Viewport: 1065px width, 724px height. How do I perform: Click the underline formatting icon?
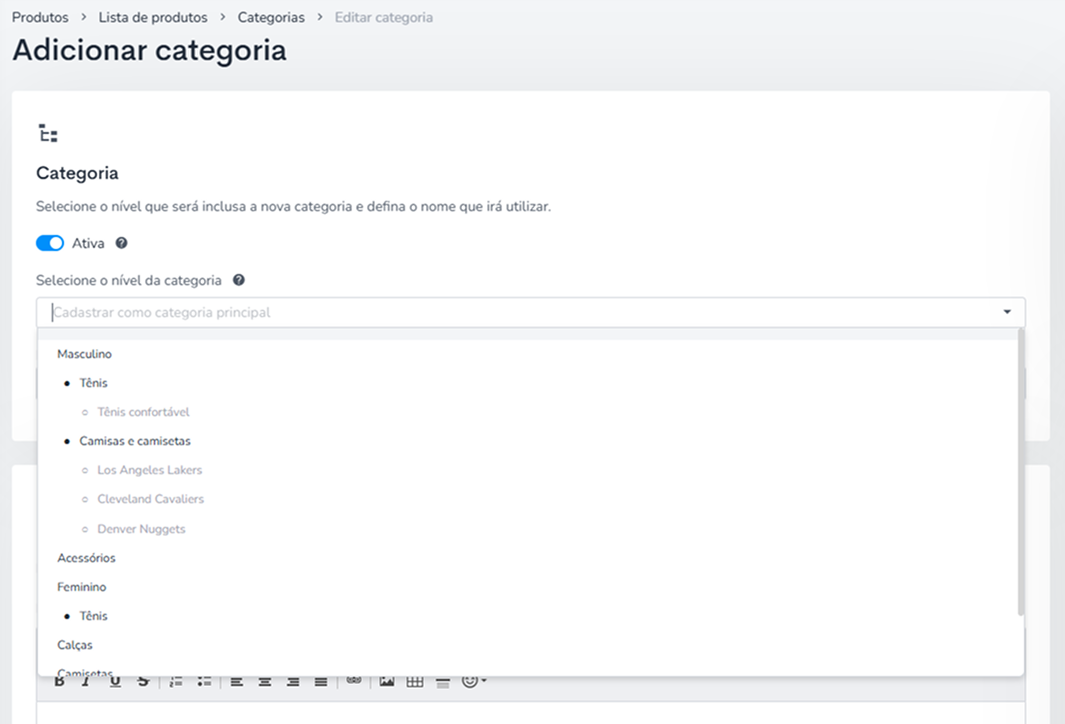pyautogui.click(x=115, y=682)
